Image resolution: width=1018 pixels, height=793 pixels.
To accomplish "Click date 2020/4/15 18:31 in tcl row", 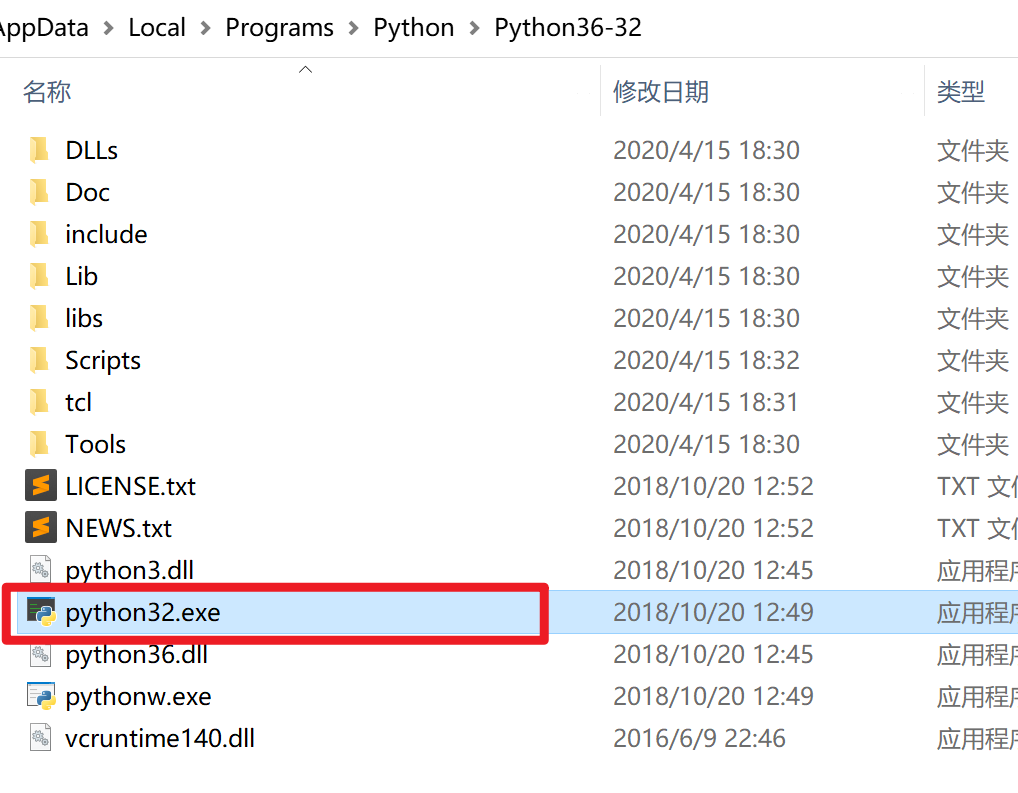I will coord(706,403).
